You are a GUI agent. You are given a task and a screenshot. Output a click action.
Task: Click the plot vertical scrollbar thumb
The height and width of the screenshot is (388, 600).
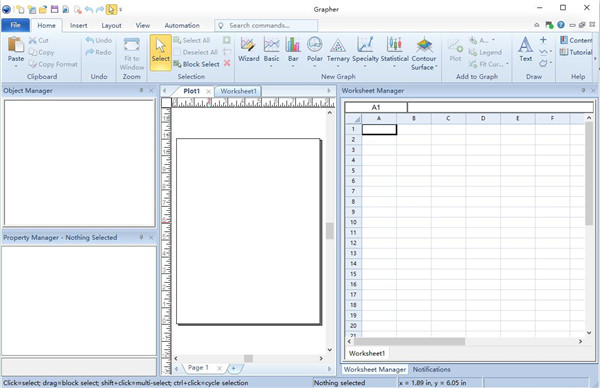(x=329, y=231)
